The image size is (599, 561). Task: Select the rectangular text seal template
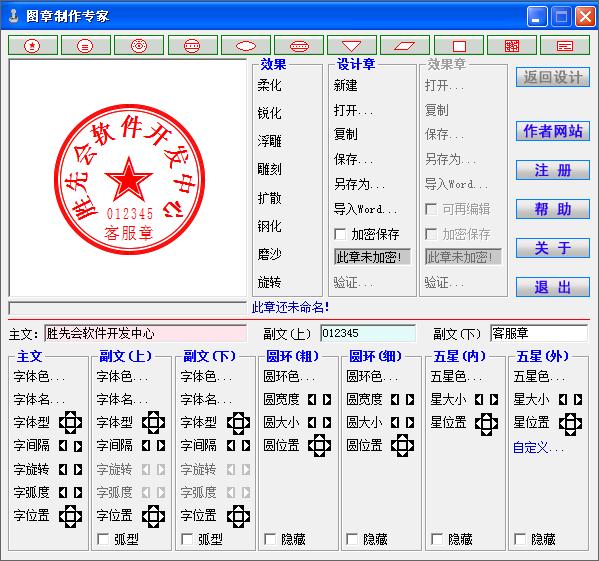565,46
